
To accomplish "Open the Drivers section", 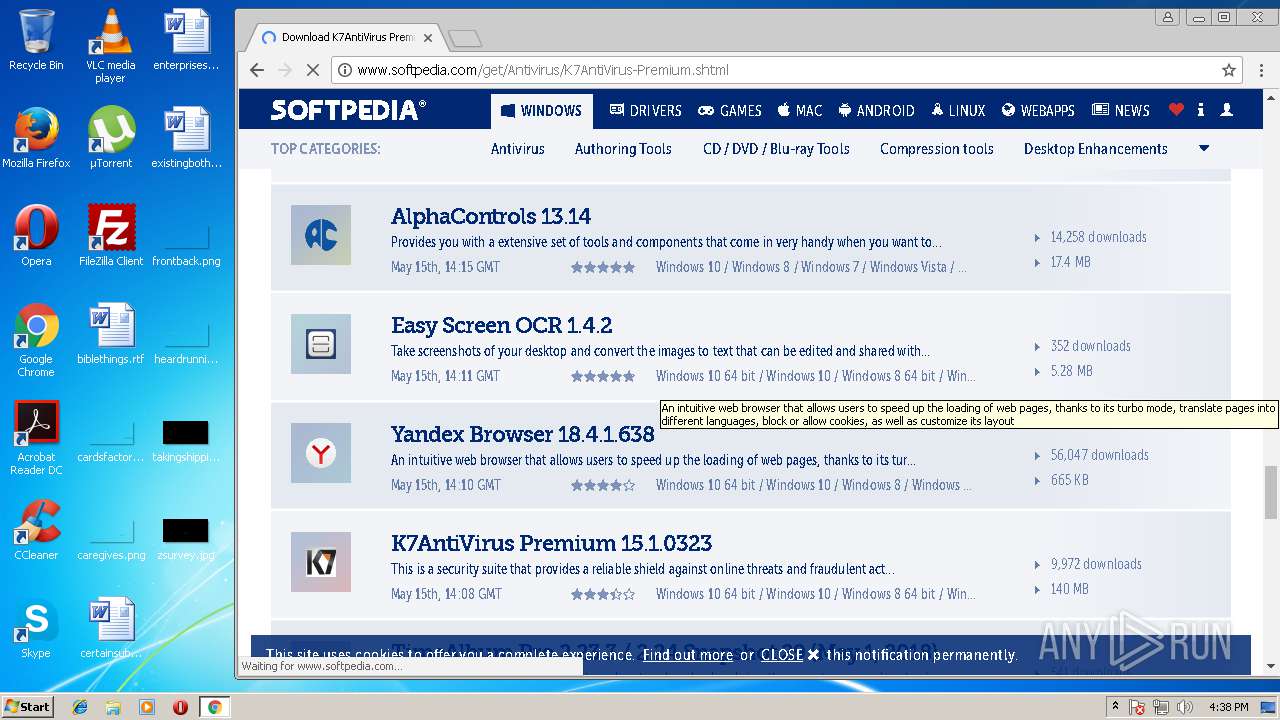I will [x=645, y=111].
